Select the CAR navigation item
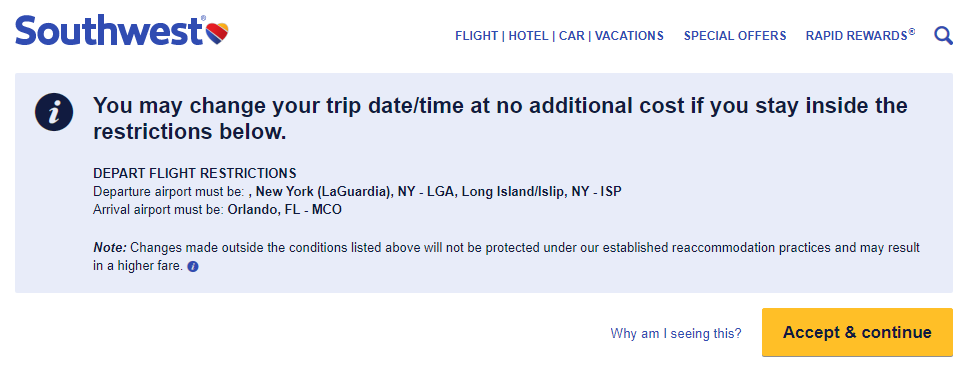 click(571, 36)
